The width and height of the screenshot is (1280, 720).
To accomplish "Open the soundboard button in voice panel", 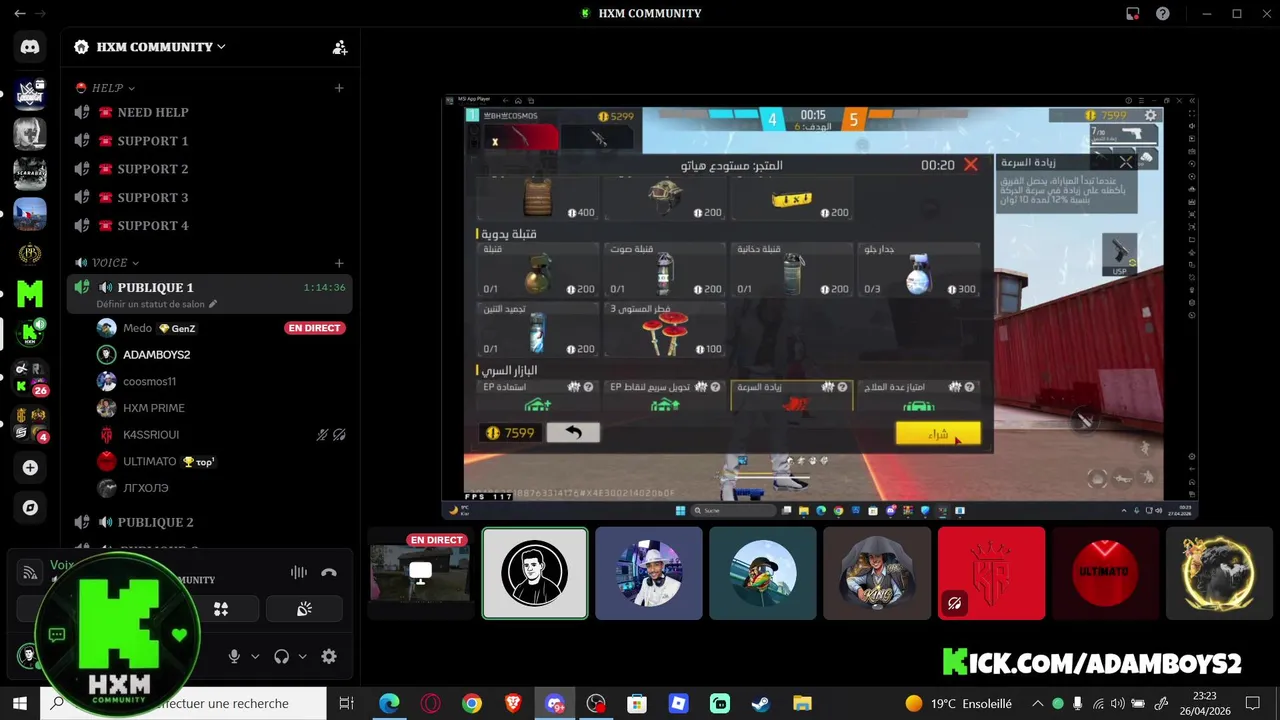I will (x=304, y=609).
